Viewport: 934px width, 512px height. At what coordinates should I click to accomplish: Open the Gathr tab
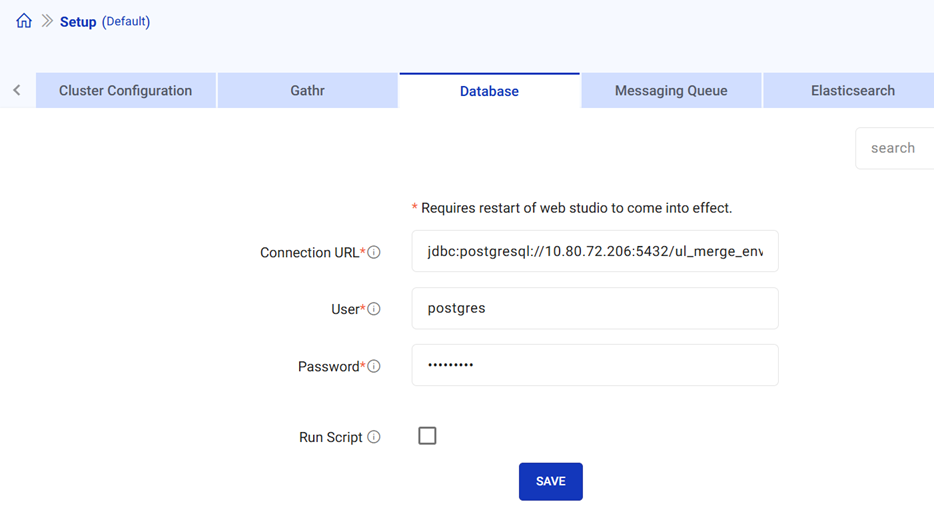[x=307, y=90]
